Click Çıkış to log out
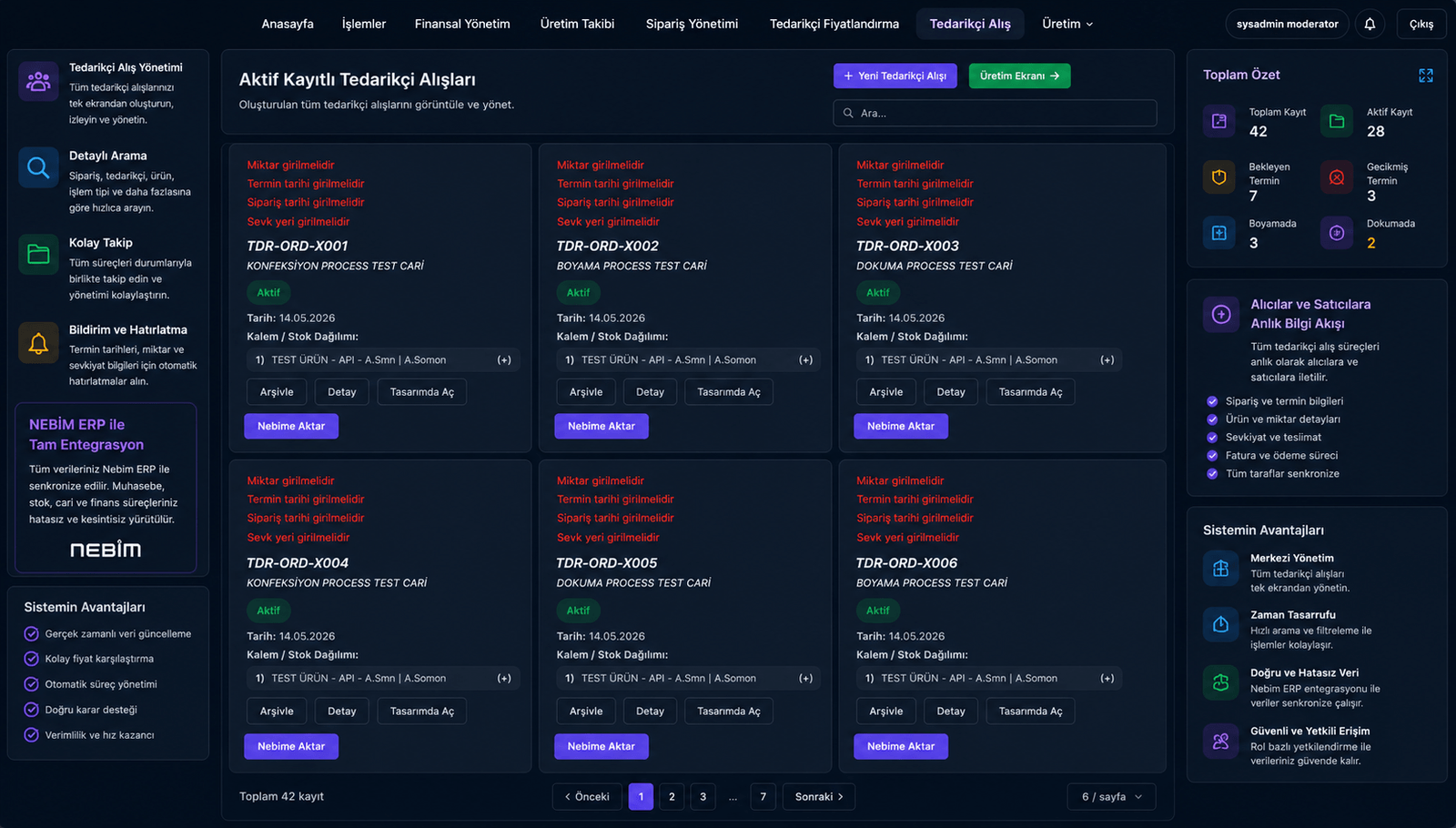This screenshot has width=1456, height=828. coord(1421,24)
